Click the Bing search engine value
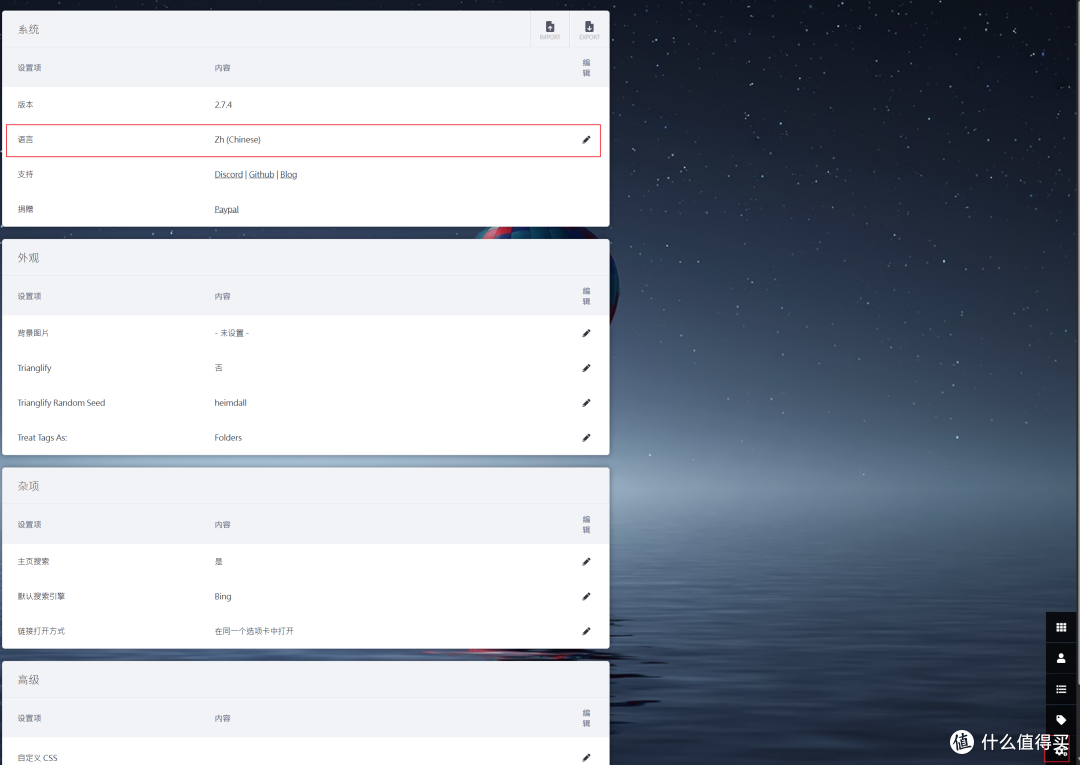 pyautogui.click(x=223, y=596)
